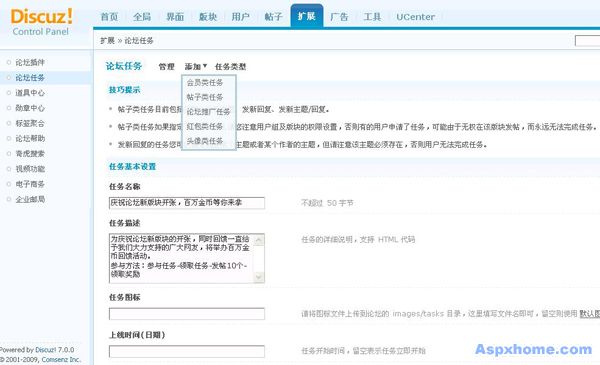The image size is (600, 365).
Task: Open the 界面 tab
Action: (175, 17)
